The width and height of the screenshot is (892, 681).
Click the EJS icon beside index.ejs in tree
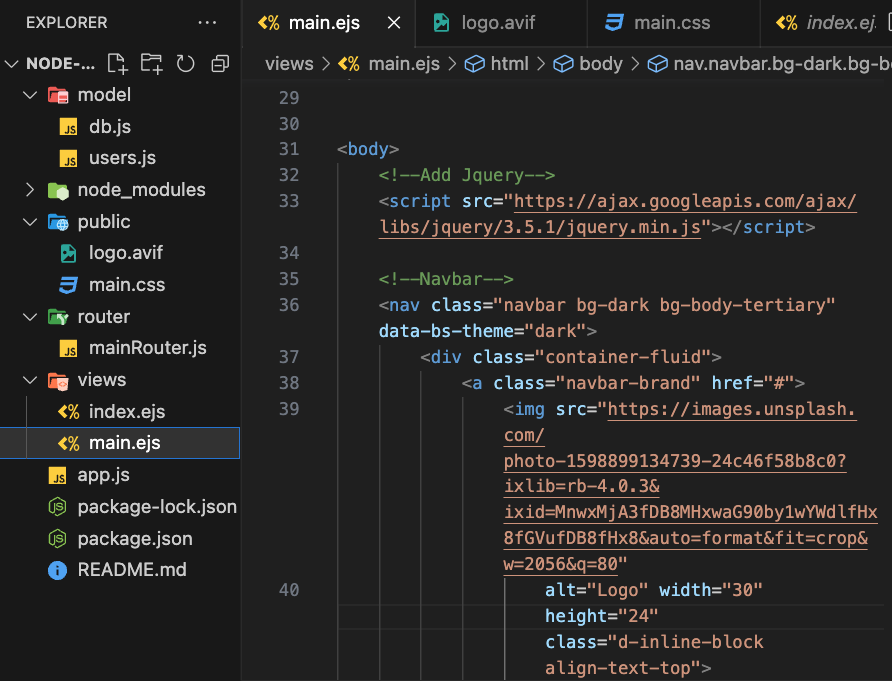pyautogui.click(x=69, y=412)
